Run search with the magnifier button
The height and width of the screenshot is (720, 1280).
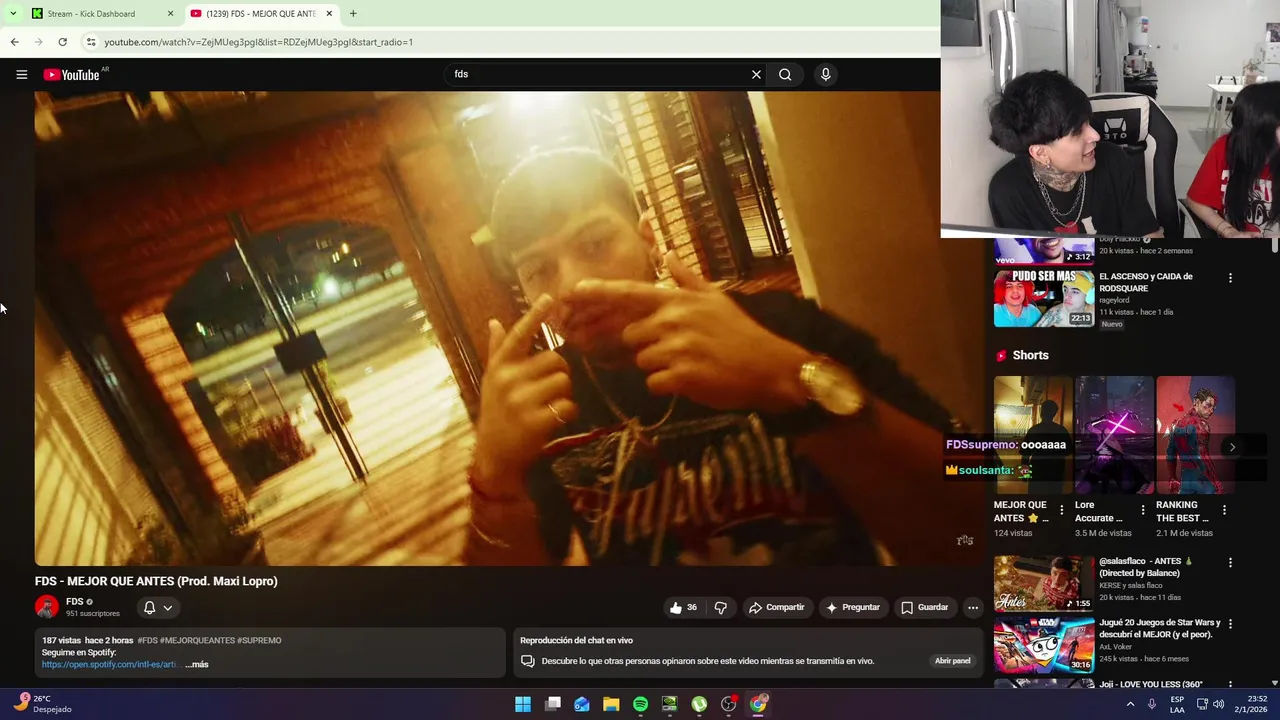[x=785, y=74]
